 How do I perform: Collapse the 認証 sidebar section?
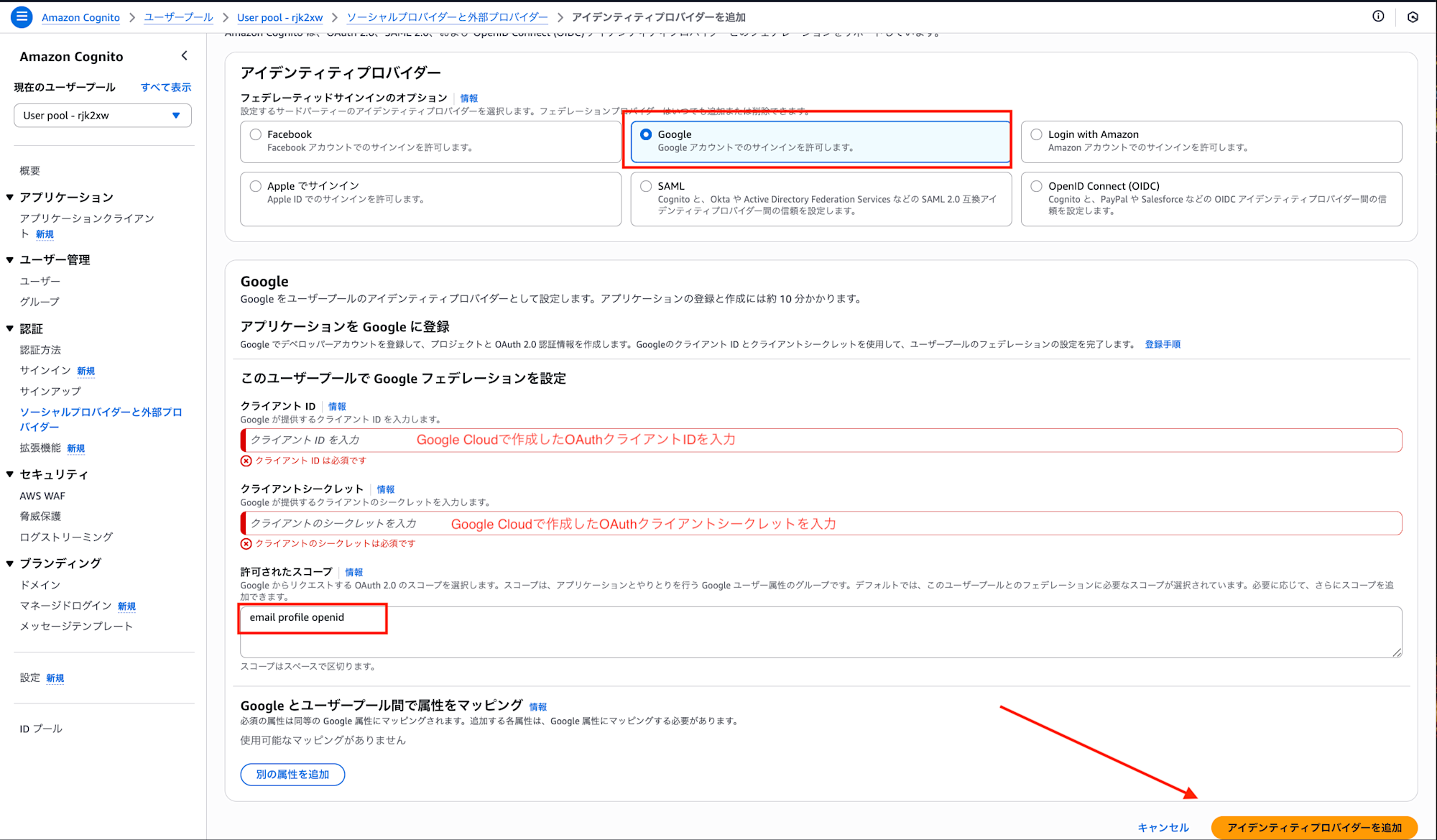coord(10,329)
